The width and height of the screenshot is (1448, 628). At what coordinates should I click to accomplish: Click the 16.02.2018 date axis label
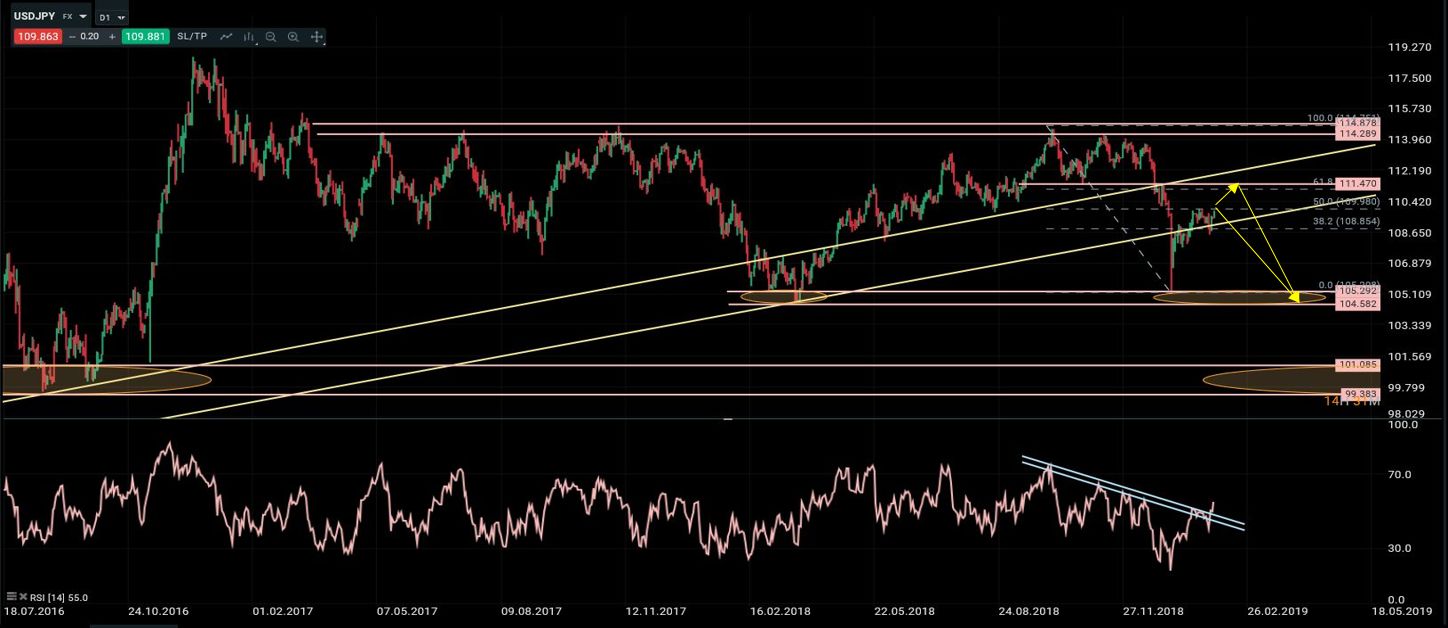[780, 609]
